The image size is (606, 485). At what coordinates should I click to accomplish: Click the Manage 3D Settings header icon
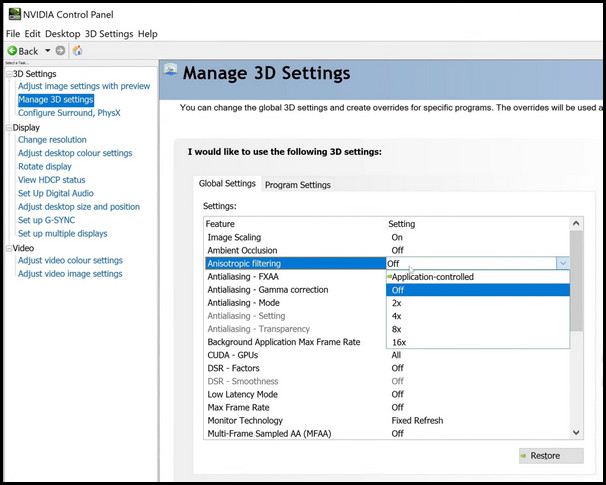pos(170,70)
